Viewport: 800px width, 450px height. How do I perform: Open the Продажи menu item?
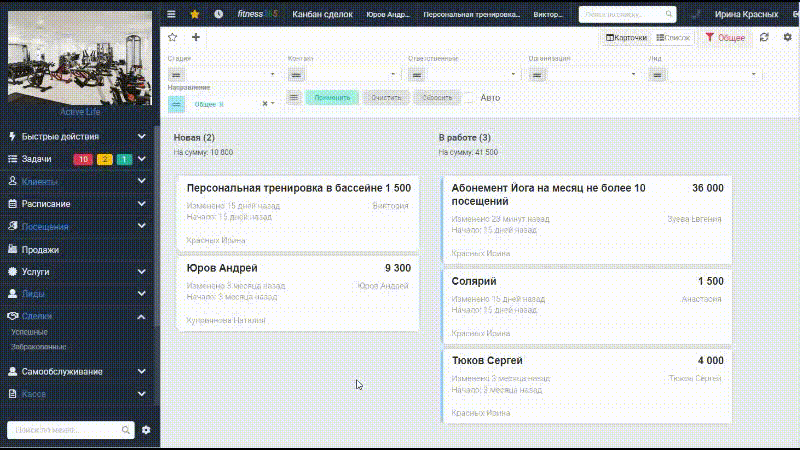[40, 249]
